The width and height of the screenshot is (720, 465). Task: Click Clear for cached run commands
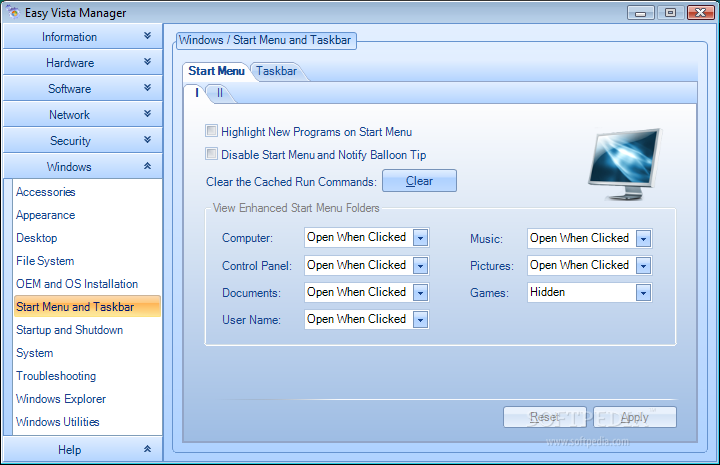(419, 181)
